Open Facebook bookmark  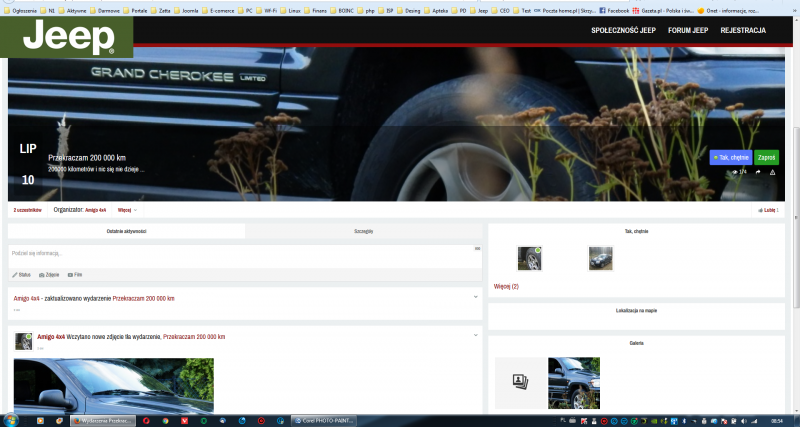tap(614, 10)
